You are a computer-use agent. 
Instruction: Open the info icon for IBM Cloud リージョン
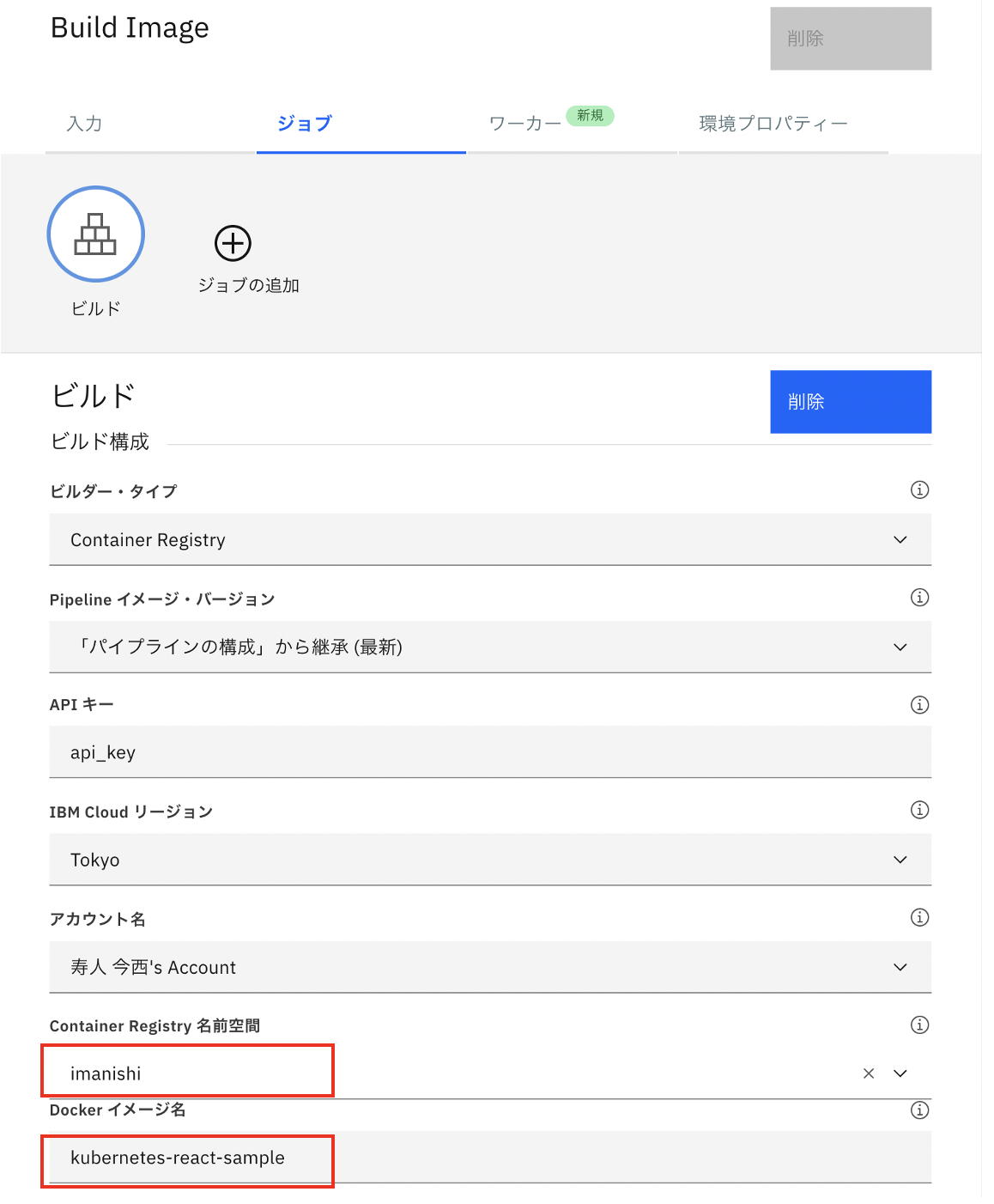click(x=919, y=810)
